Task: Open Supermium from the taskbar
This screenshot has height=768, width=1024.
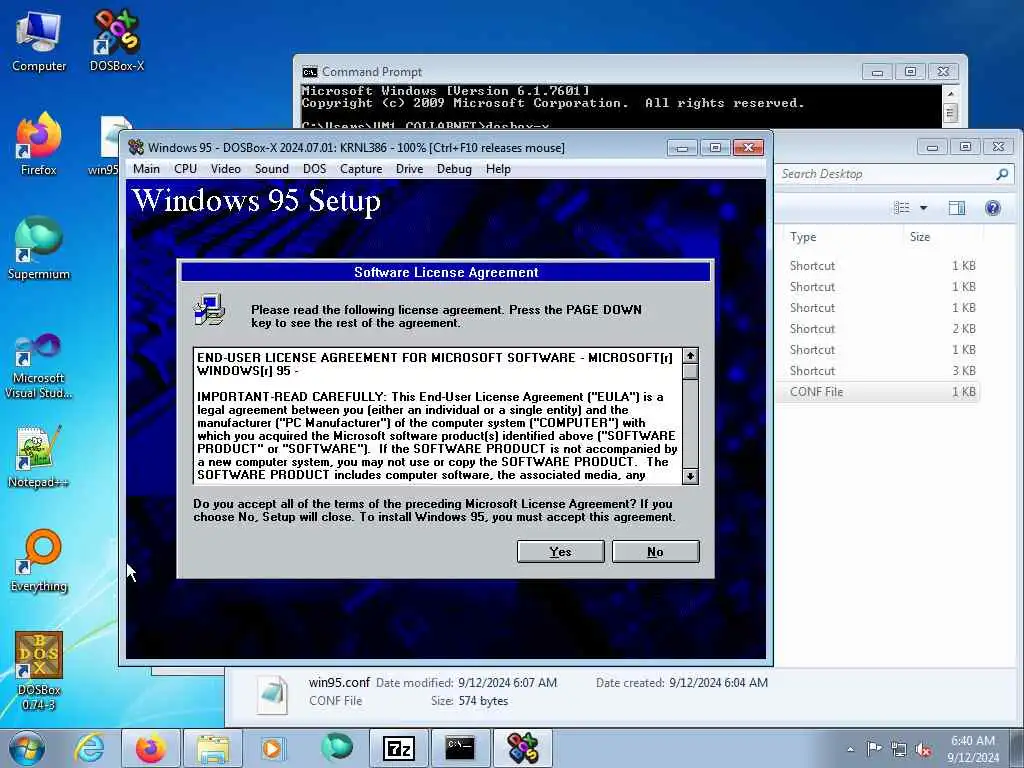Action: (x=337, y=748)
